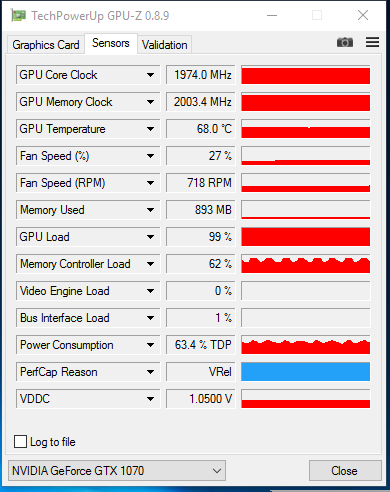Image resolution: width=390 pixels, height=492 pixels.
Task: Click the blue PerfCap Reason graph bar
Action: [306, 372]
